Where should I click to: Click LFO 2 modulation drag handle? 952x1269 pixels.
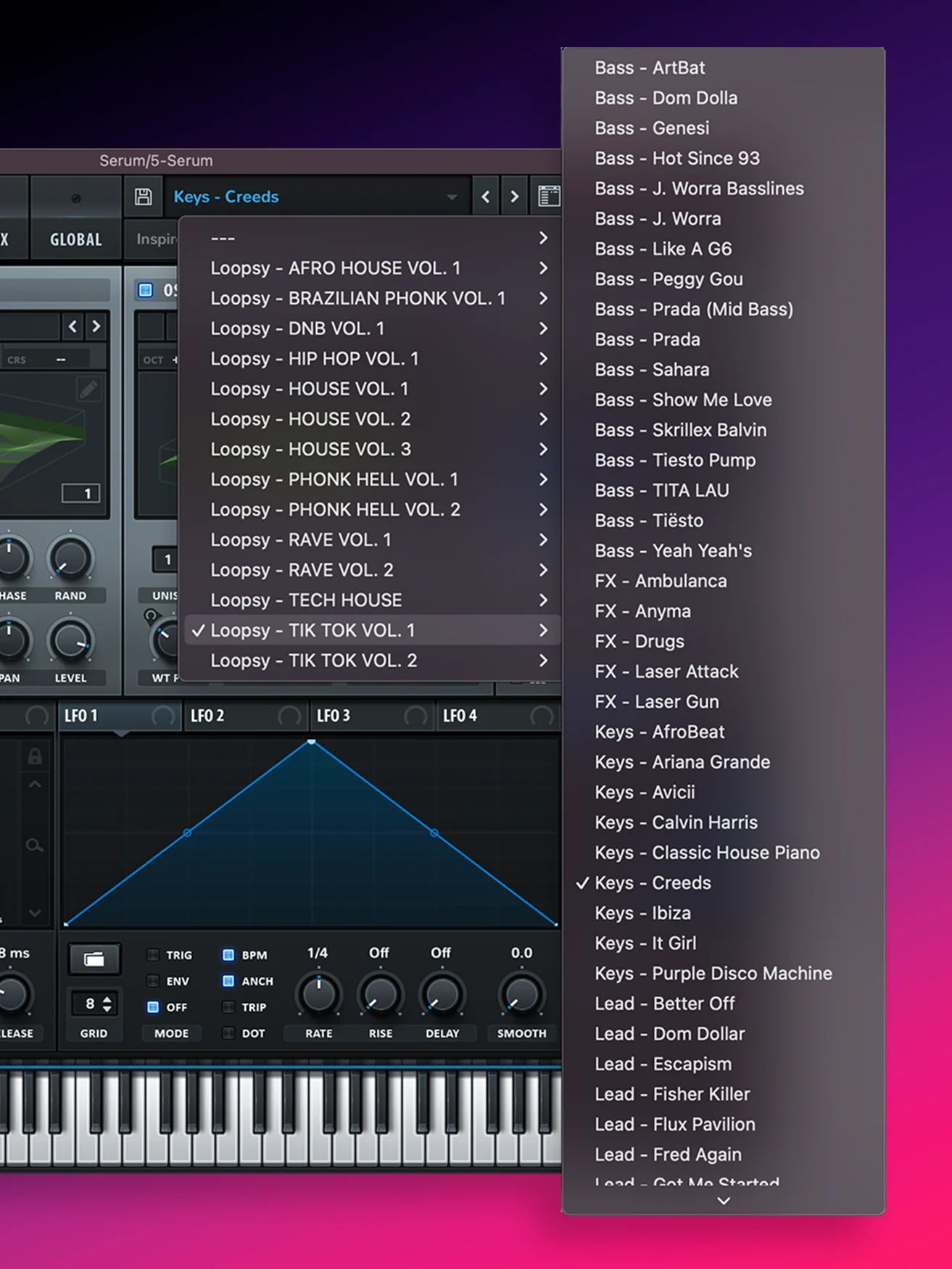[x=289, y=716]
